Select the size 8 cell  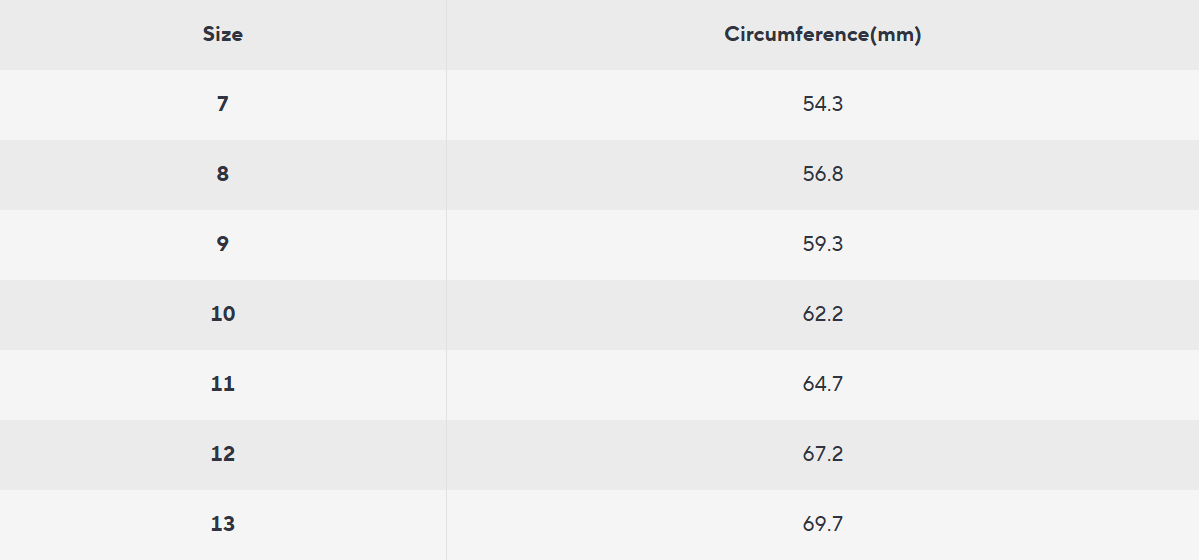pos(223,173)
